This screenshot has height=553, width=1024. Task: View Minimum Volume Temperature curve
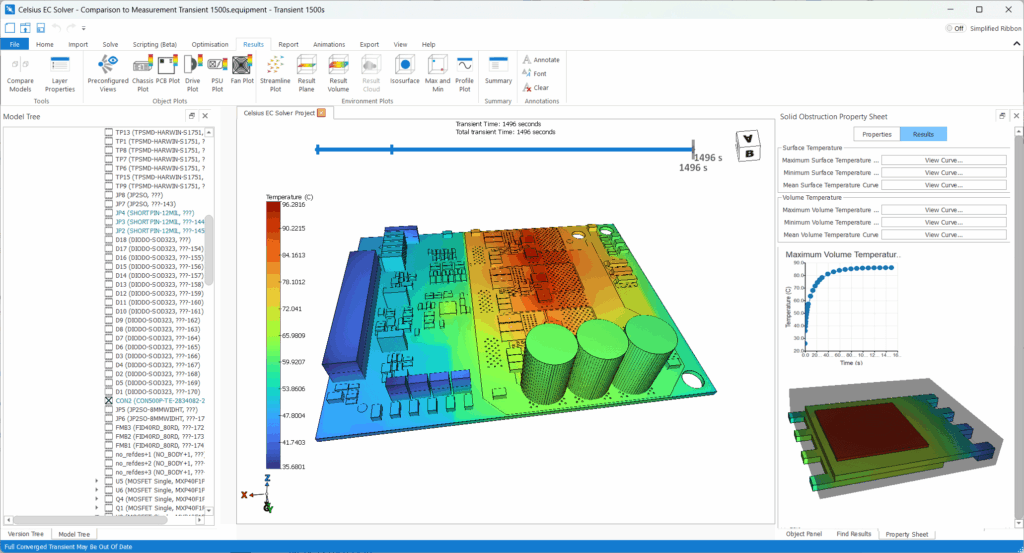944,222
